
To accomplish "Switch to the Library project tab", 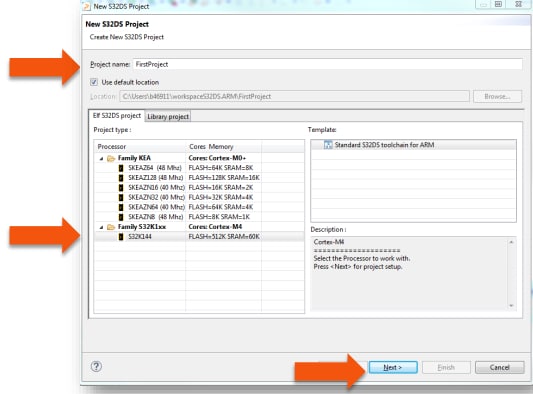I will click(168, 117).
